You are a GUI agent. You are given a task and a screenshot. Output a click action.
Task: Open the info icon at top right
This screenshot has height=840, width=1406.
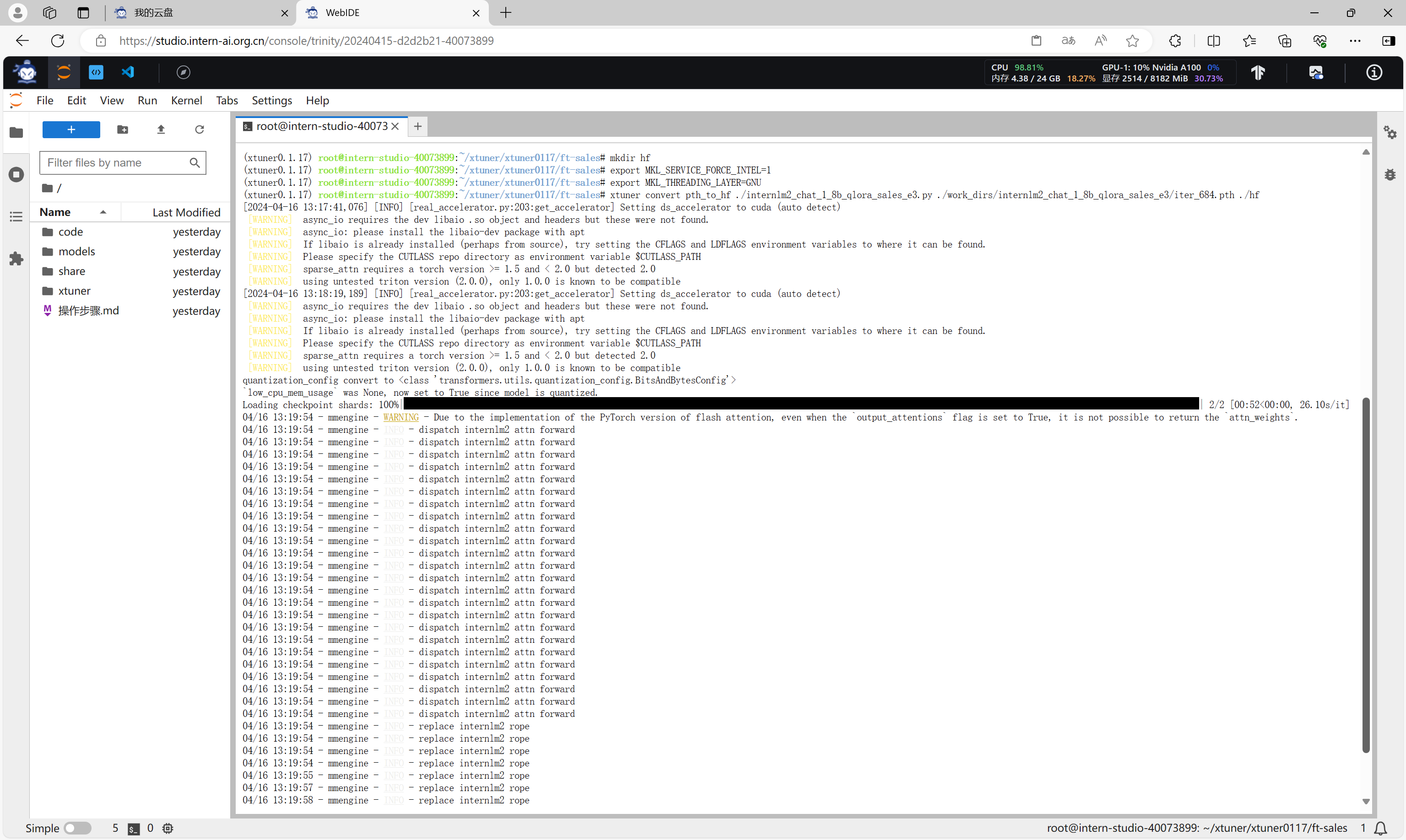1374,72
